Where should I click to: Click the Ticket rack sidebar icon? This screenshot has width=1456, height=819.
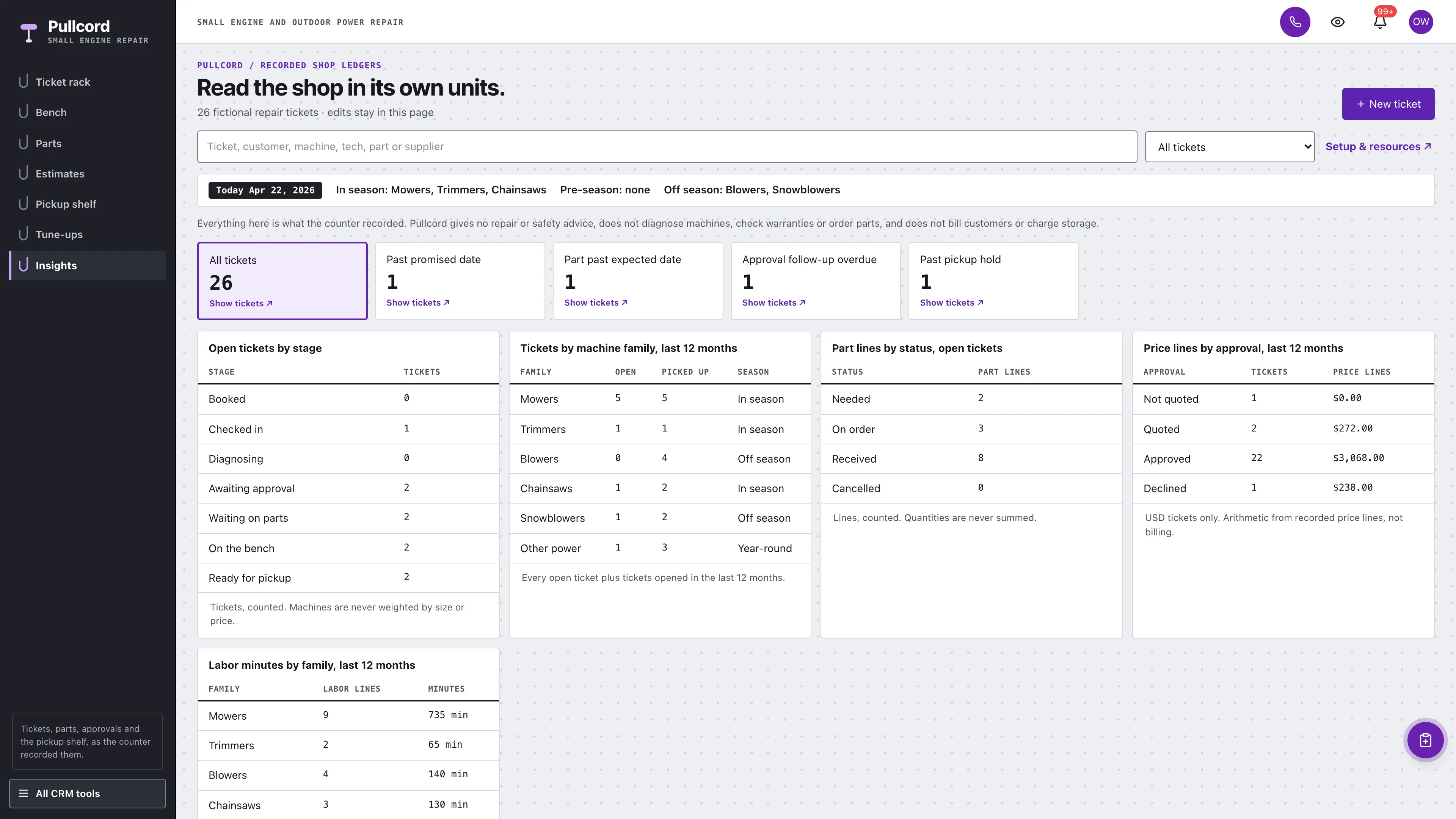click(23, 82)
